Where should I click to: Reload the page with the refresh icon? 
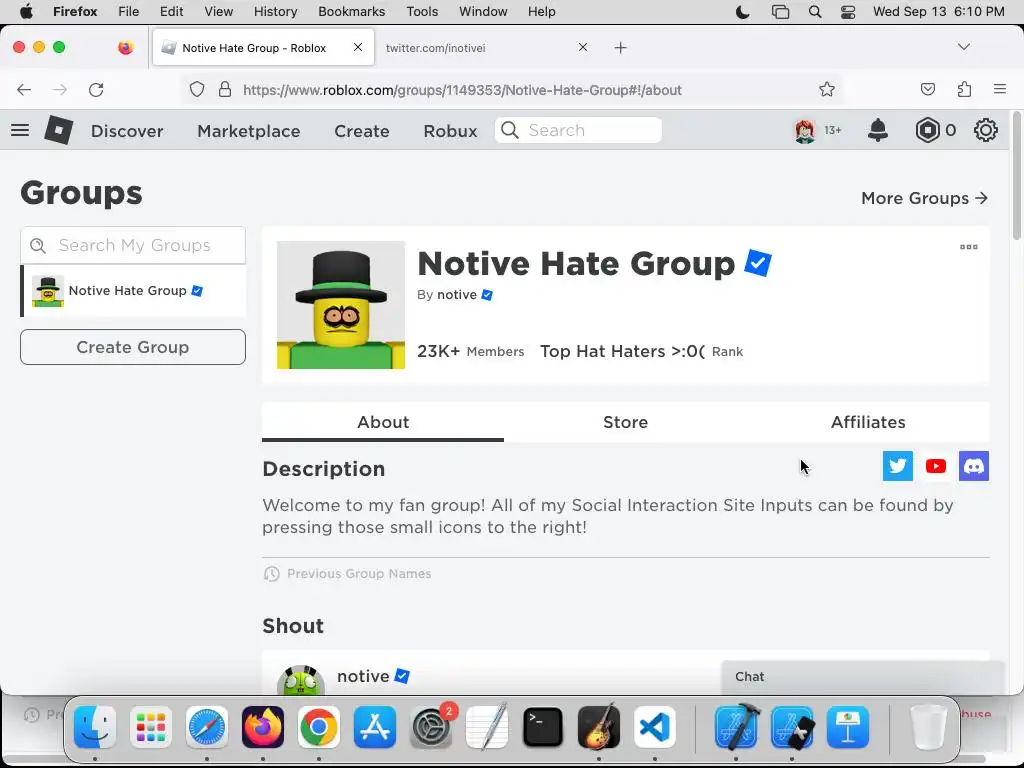pos(97,89)
